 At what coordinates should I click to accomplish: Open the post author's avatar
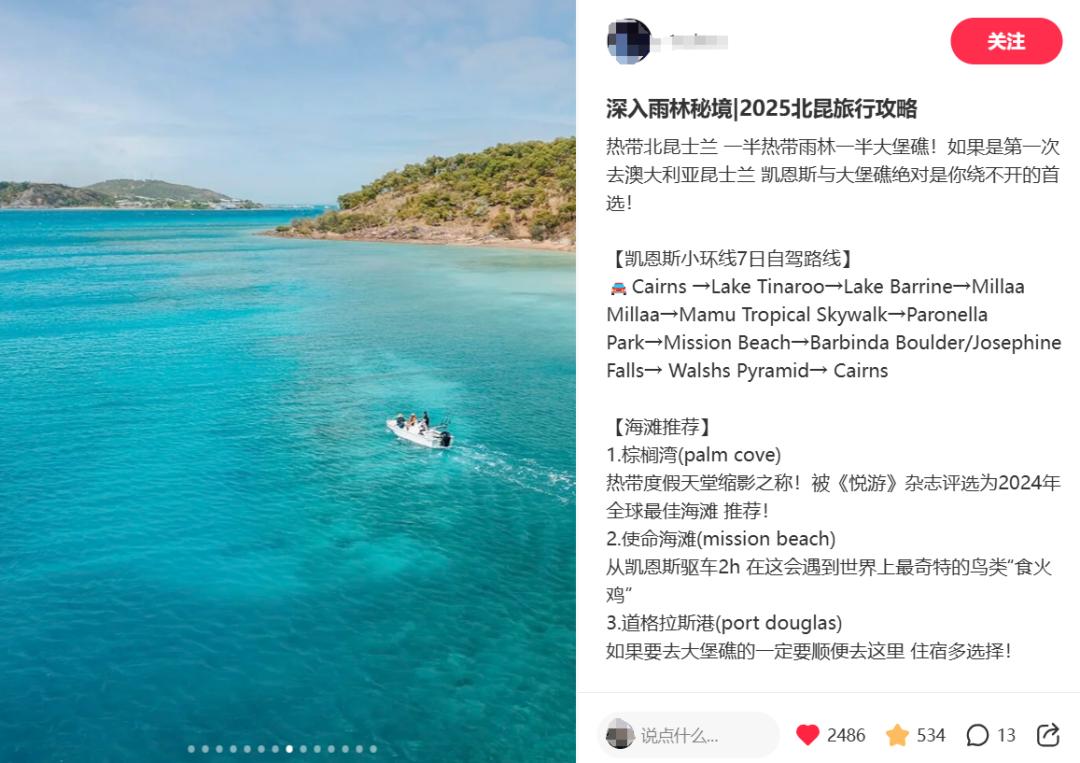628,41
